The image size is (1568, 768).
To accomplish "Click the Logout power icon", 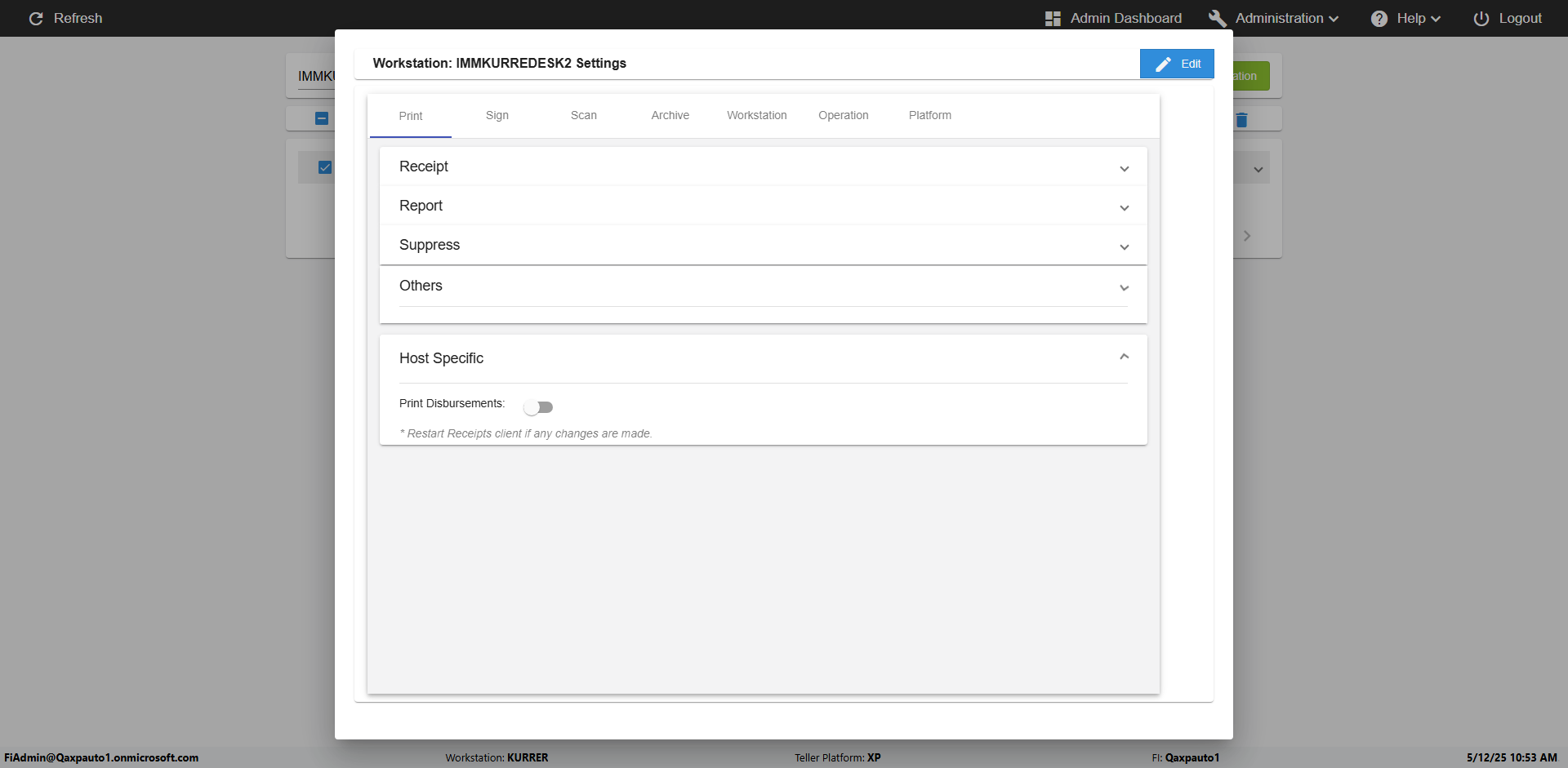I will 1481,18.
